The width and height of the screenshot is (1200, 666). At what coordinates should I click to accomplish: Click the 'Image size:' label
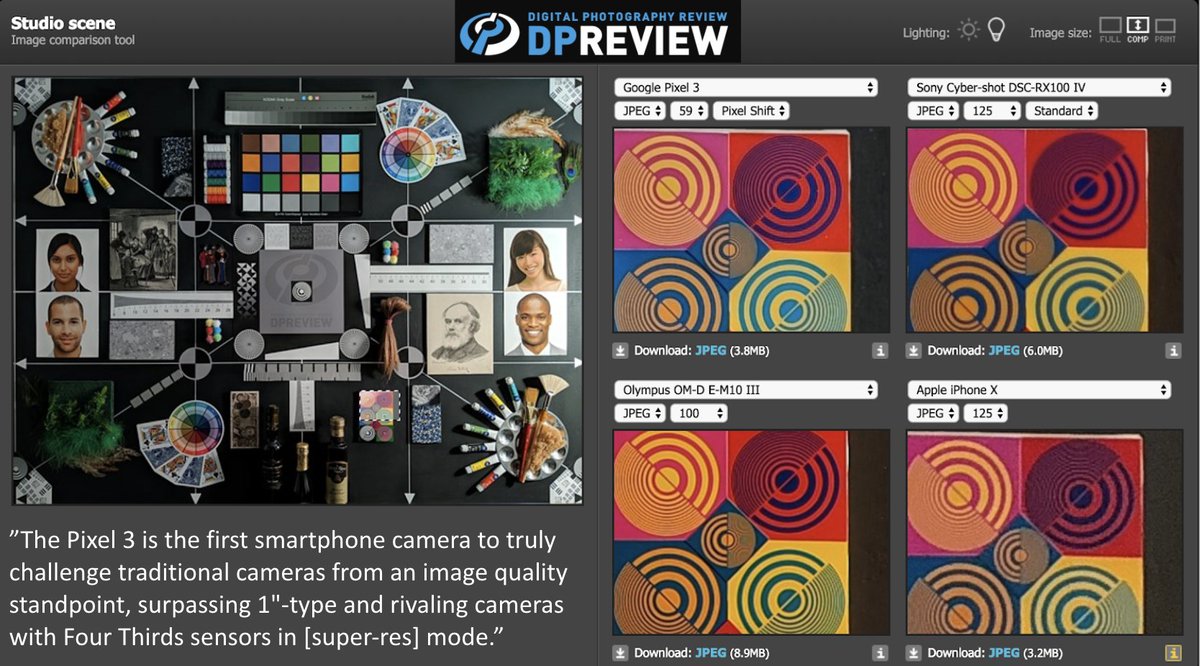(x=1061, y=33)
